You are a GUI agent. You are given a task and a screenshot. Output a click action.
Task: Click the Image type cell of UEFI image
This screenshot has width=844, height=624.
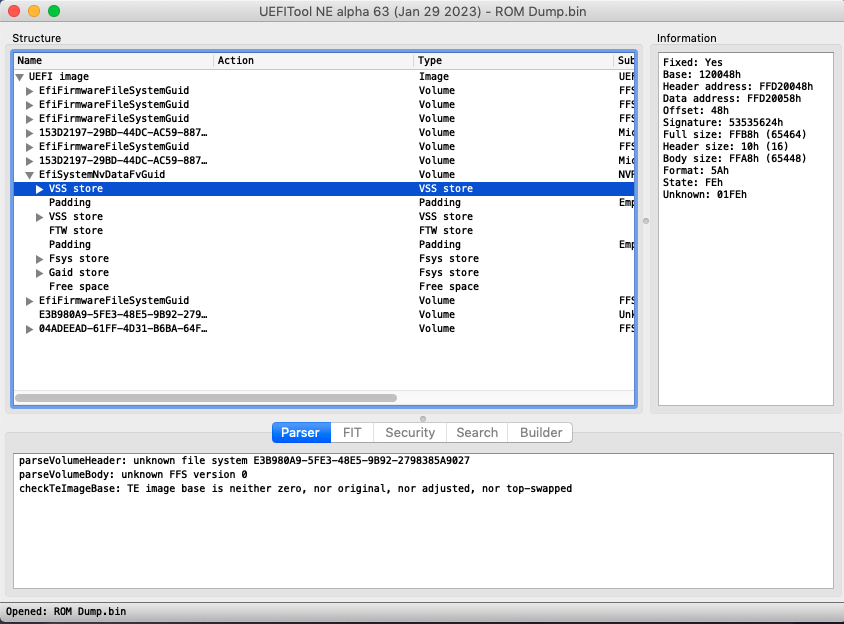click(434, 76)
